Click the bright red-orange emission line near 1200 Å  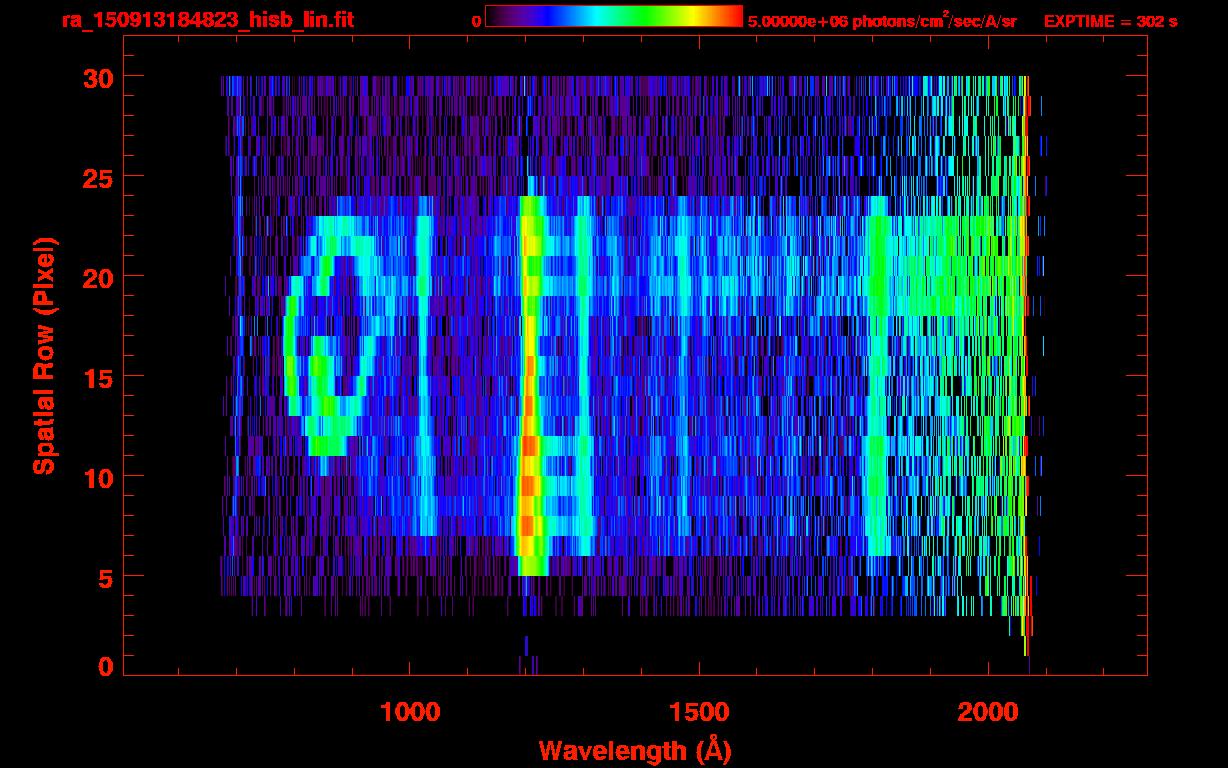[530, 385]
